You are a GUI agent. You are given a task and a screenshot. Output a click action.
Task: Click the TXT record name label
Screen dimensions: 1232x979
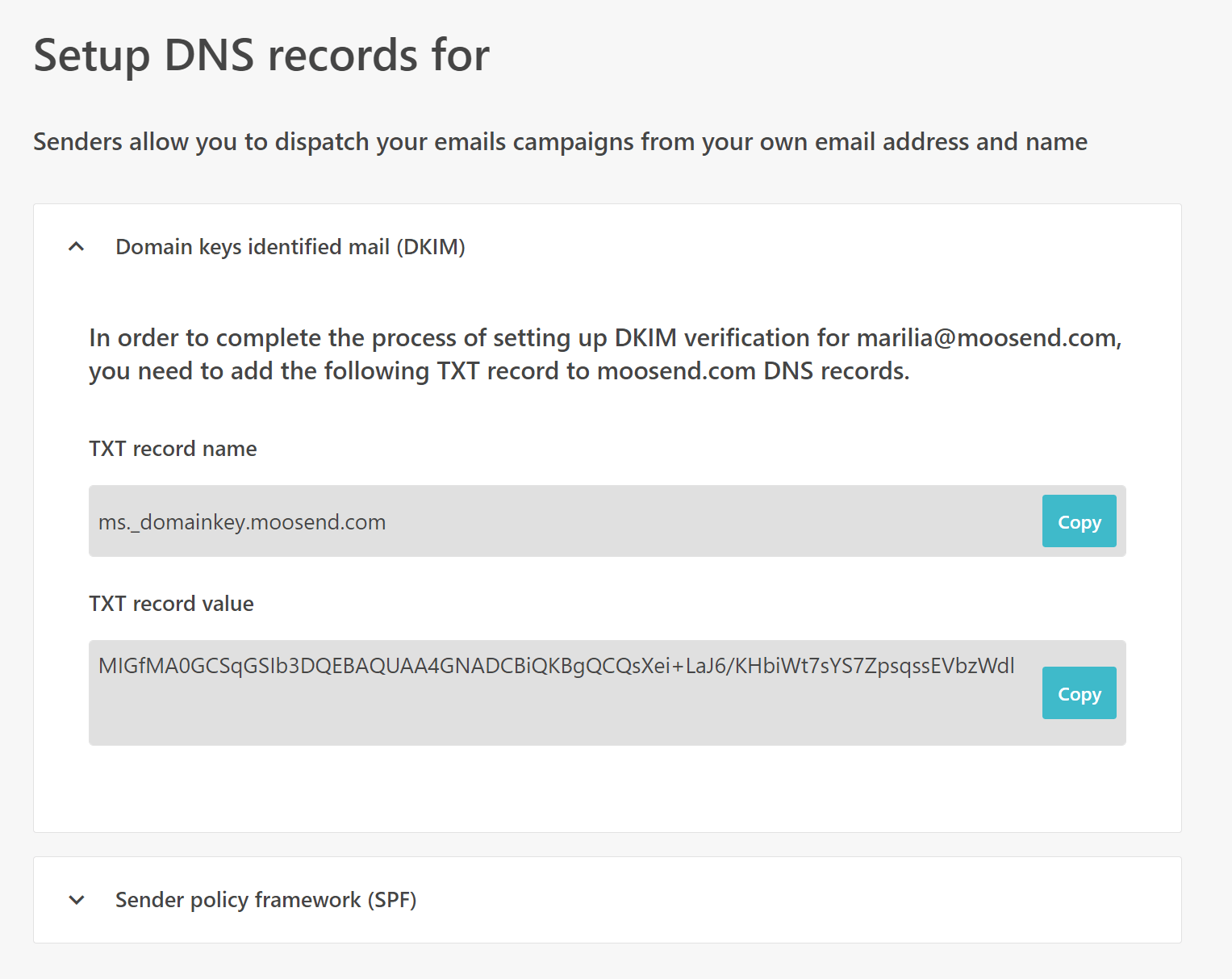pos(173,449)
